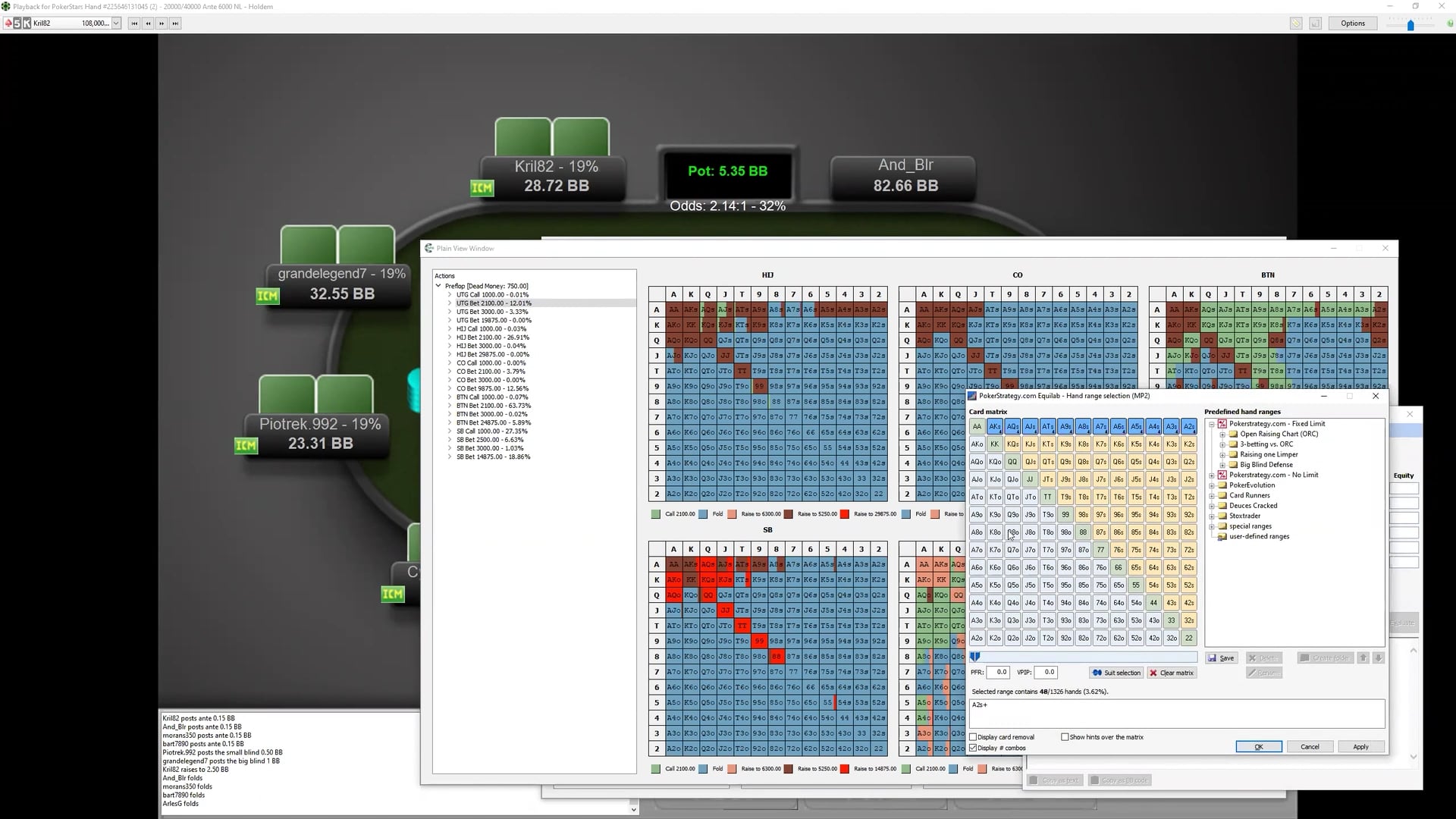The height and width of the screenshot is (819, 1456).
Task: Jump to first action in replayer
Action: 134,24
